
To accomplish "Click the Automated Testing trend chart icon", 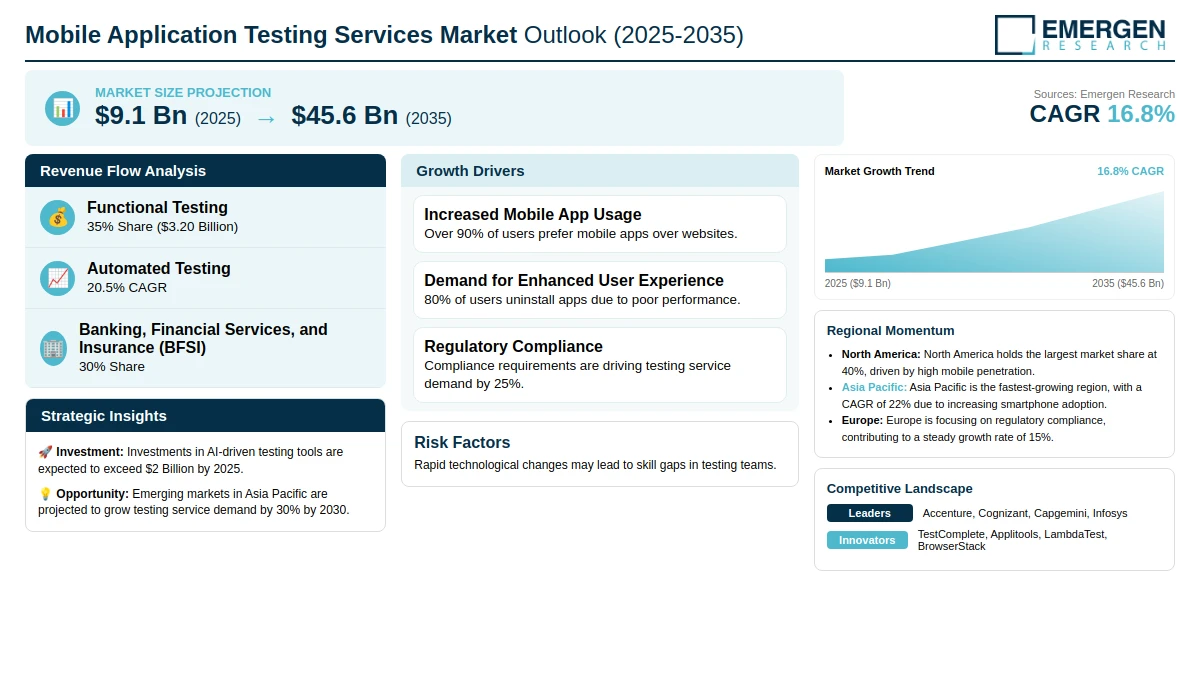I will tap(57, 278).
